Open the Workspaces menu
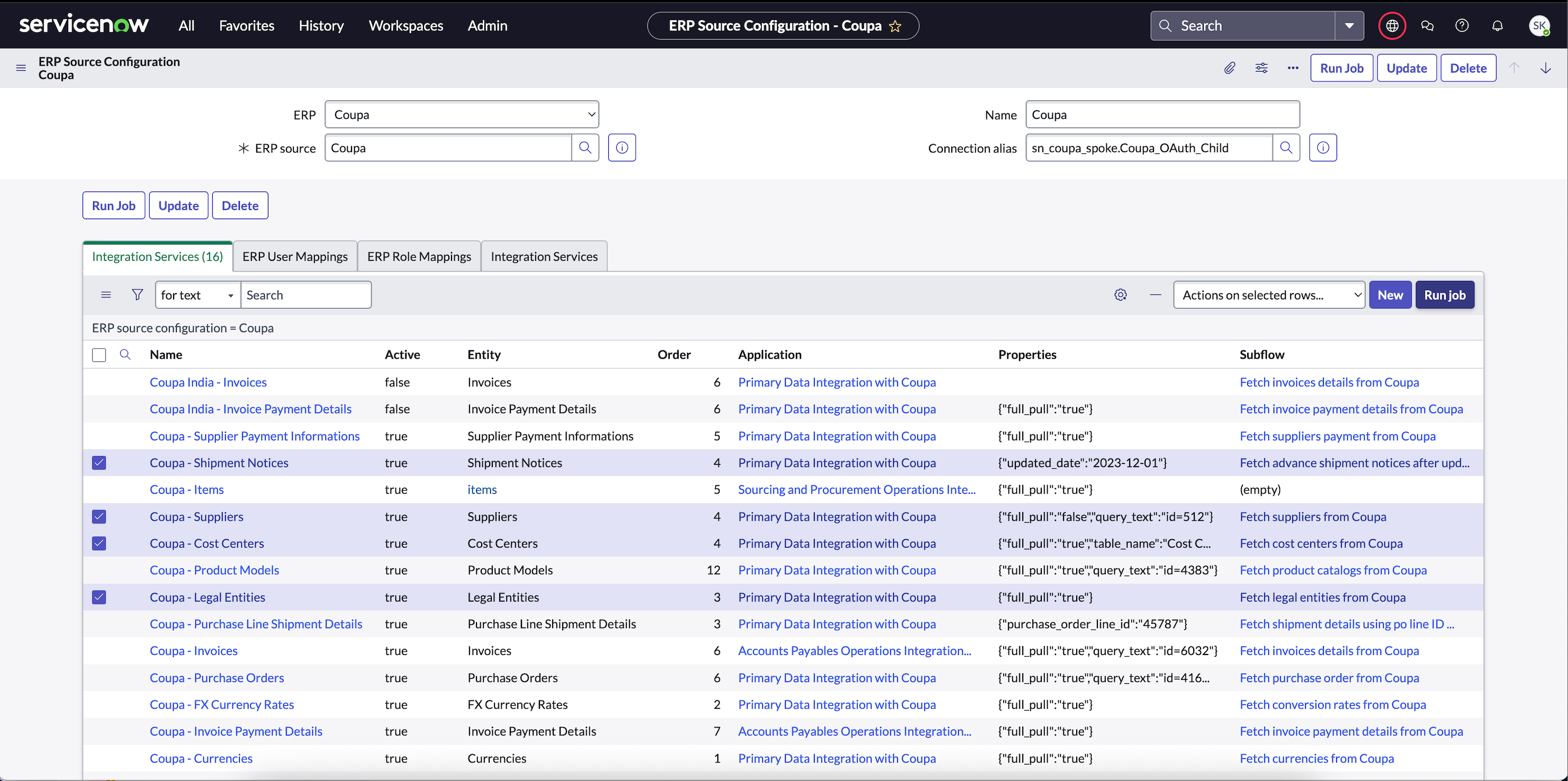This screenshot has height=781, width=1568. click(x=406, y=25)
